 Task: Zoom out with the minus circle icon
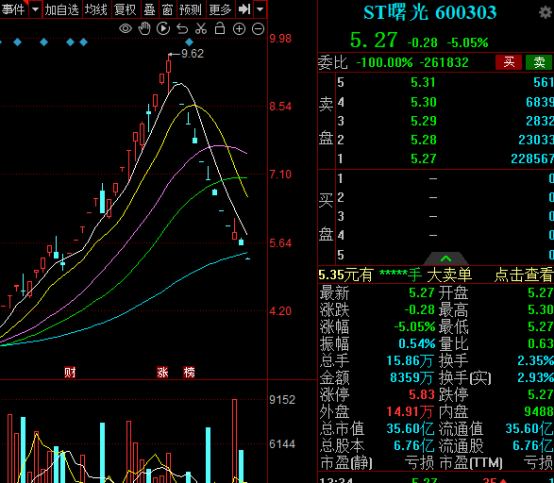click(x=258, y=29)
